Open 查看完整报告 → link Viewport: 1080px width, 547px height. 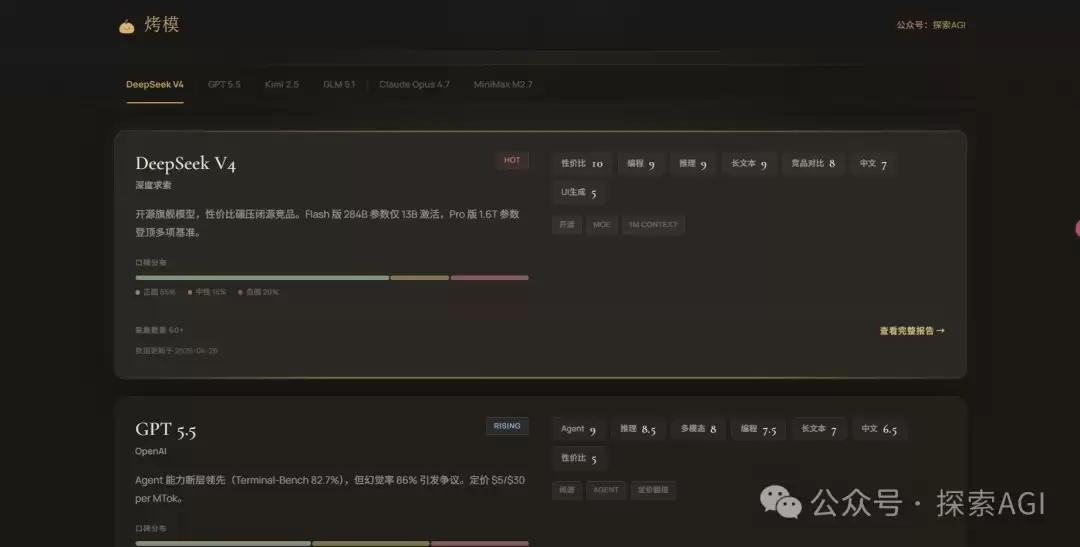[x=912, y=331]
